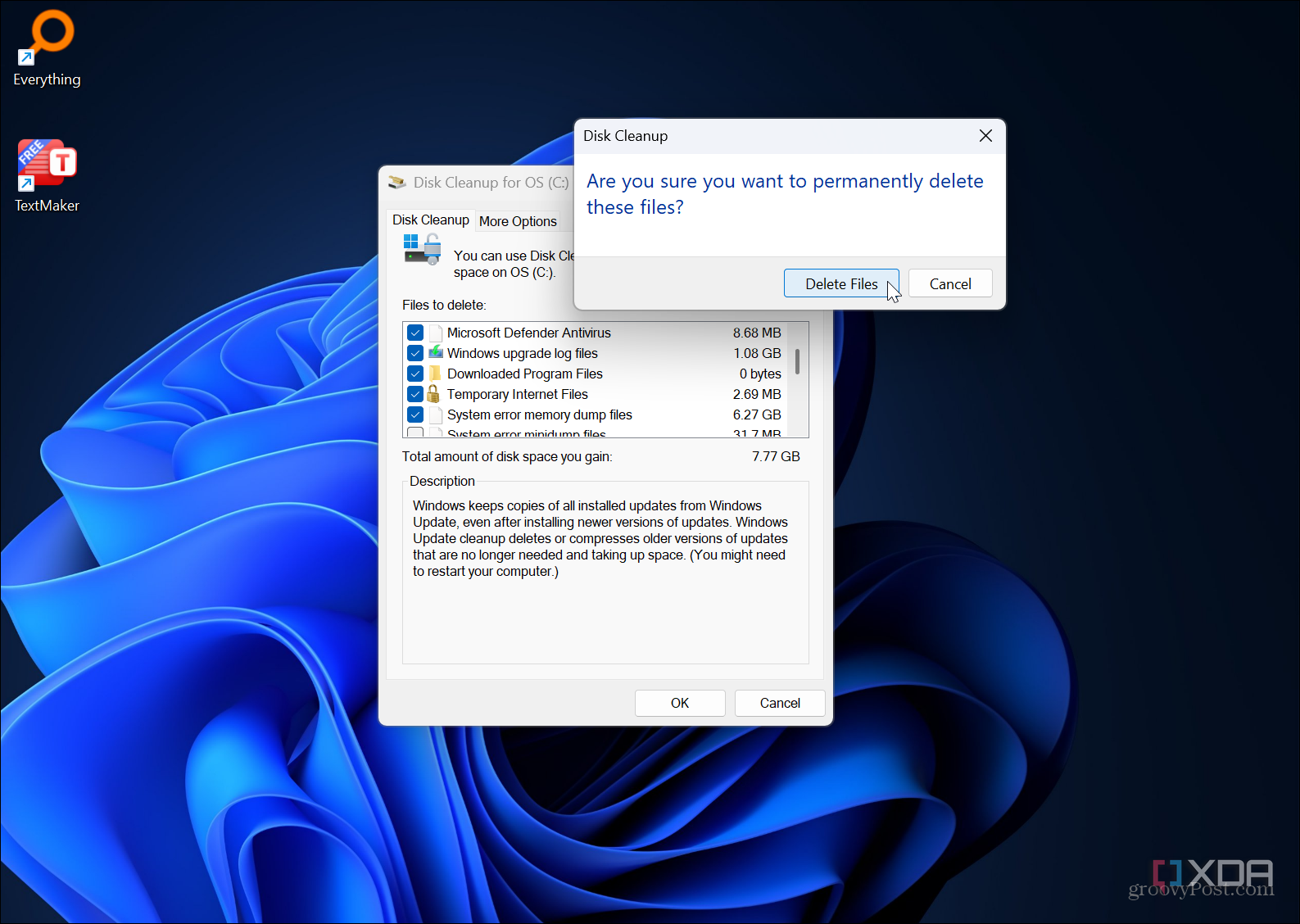Click OK in Disk Cleanup for OS window

(x=680, y=703)
